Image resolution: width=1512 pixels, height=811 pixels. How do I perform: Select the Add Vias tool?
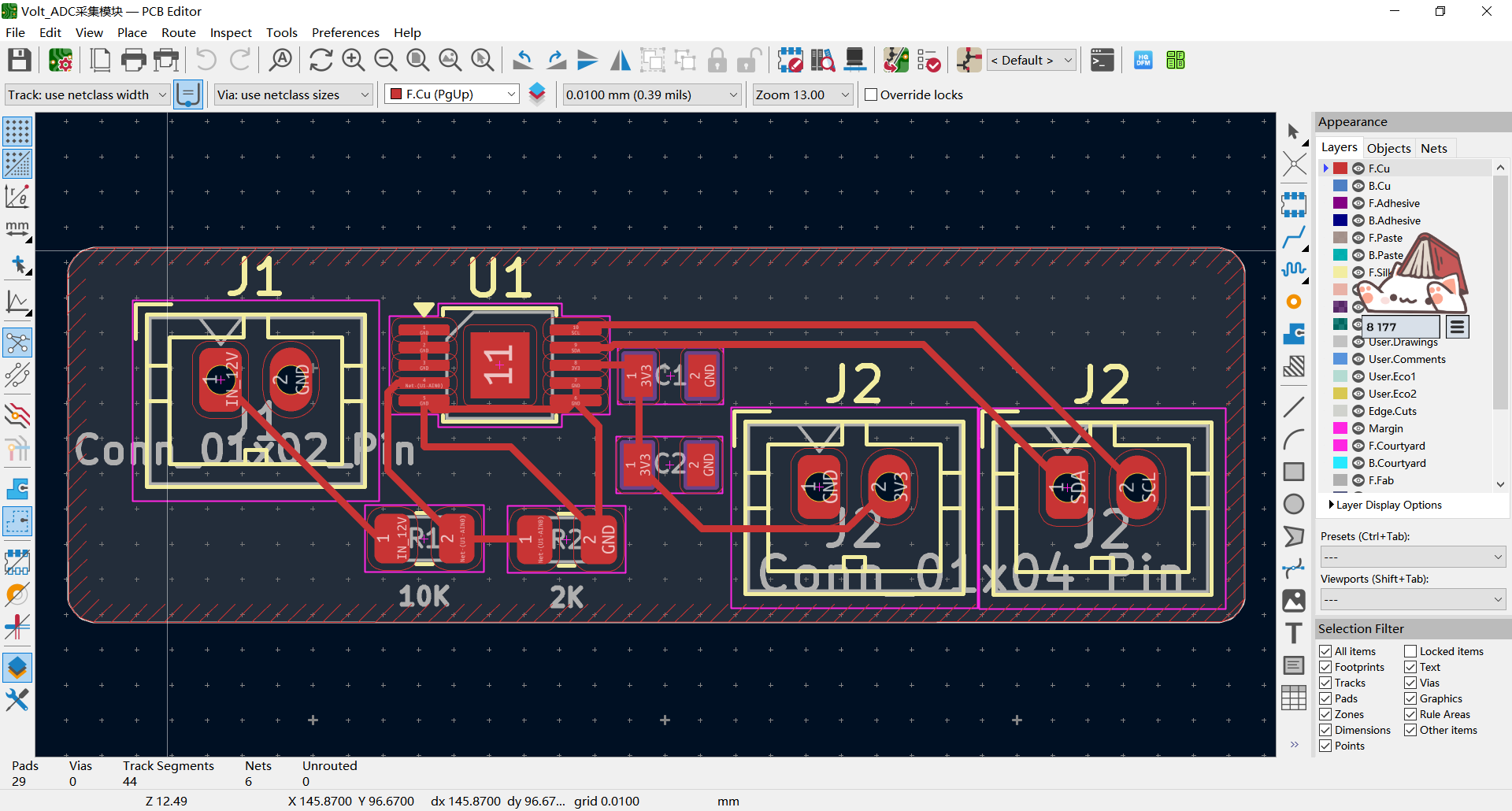[1294, 302]
